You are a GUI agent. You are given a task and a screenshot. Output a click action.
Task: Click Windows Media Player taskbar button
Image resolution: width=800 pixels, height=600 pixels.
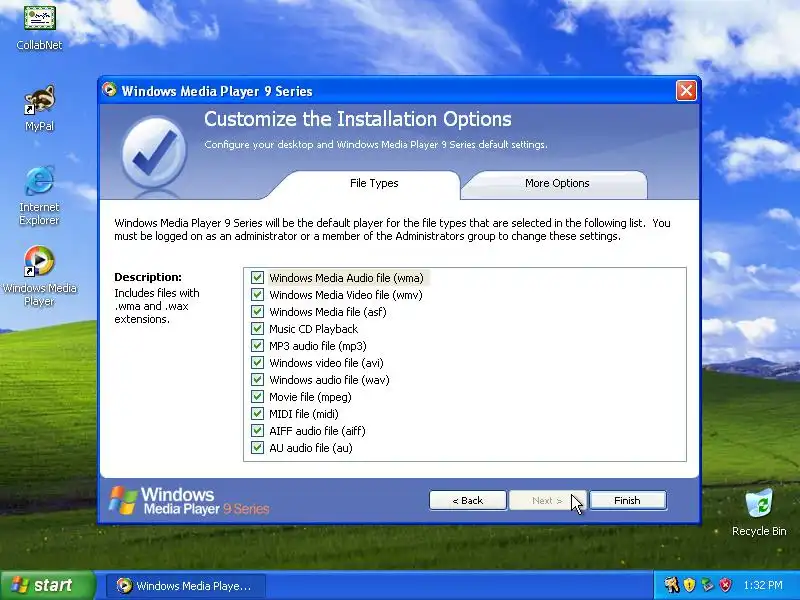click(186, 585)
